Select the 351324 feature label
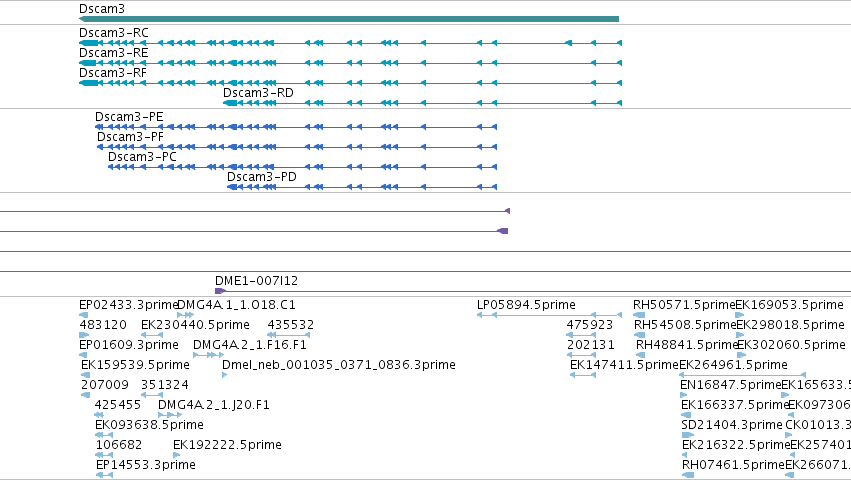The width and height of the screenshot is (851, 480). coord(164,385)
